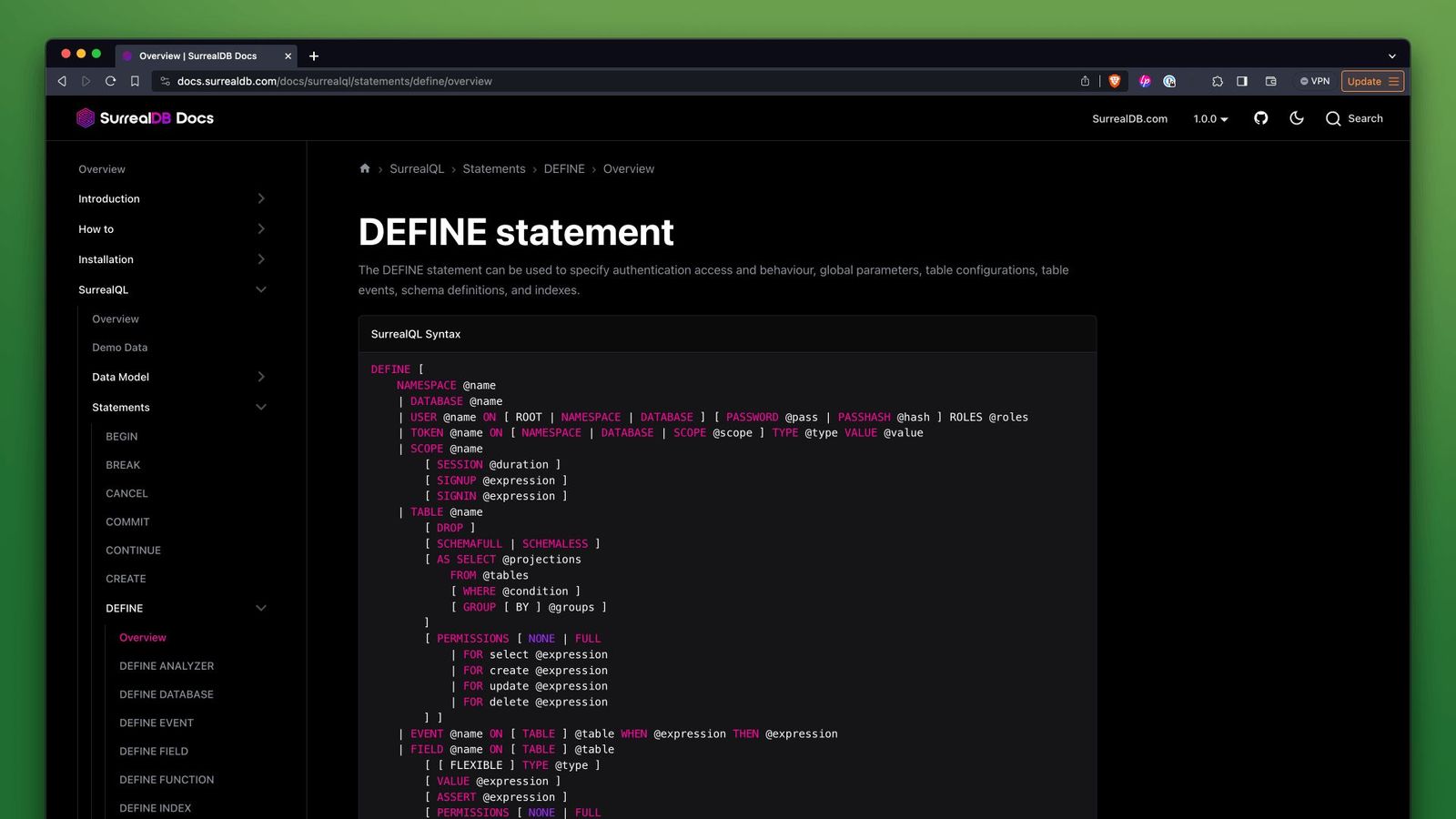
Task: Open a new browser tab
Action: [314, 56]
